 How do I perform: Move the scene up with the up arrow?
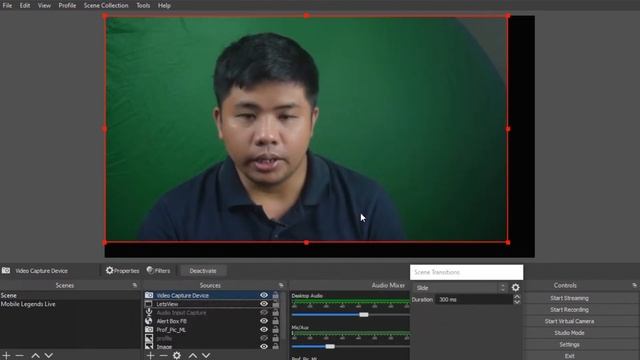coord(36,356)
